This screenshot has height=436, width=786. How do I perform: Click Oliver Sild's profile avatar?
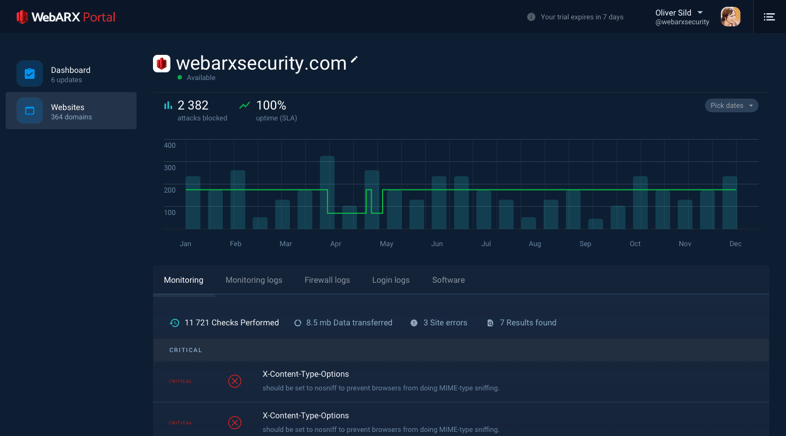tap(730, 17)
